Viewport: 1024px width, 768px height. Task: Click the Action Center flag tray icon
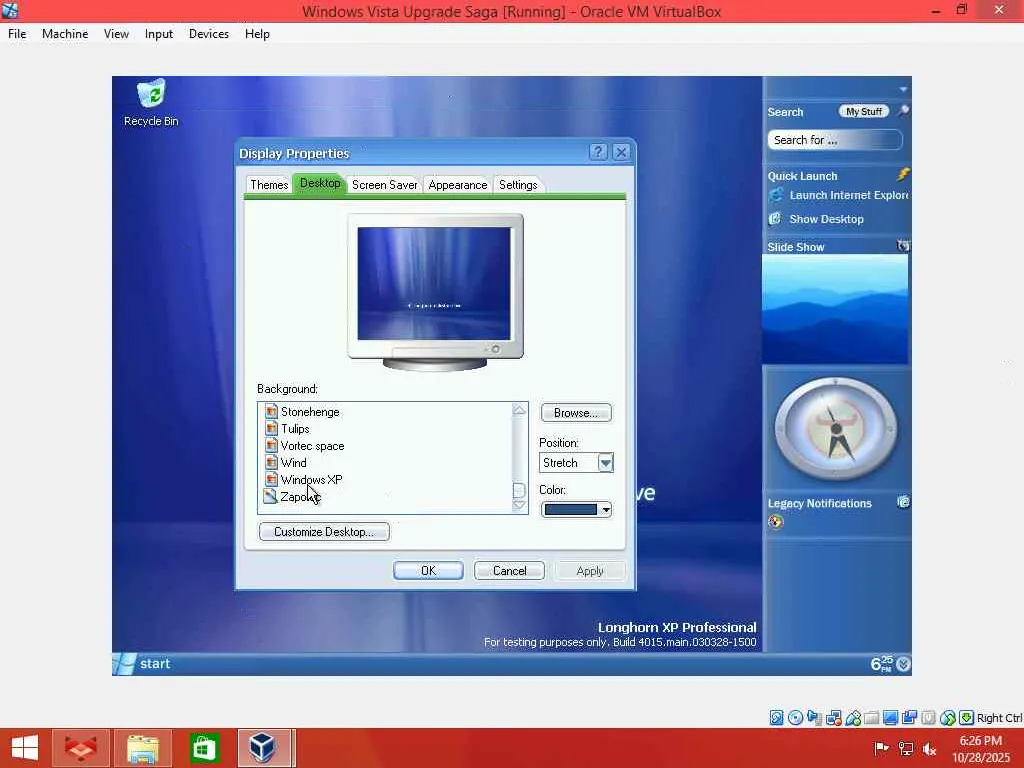coord(881,748)
